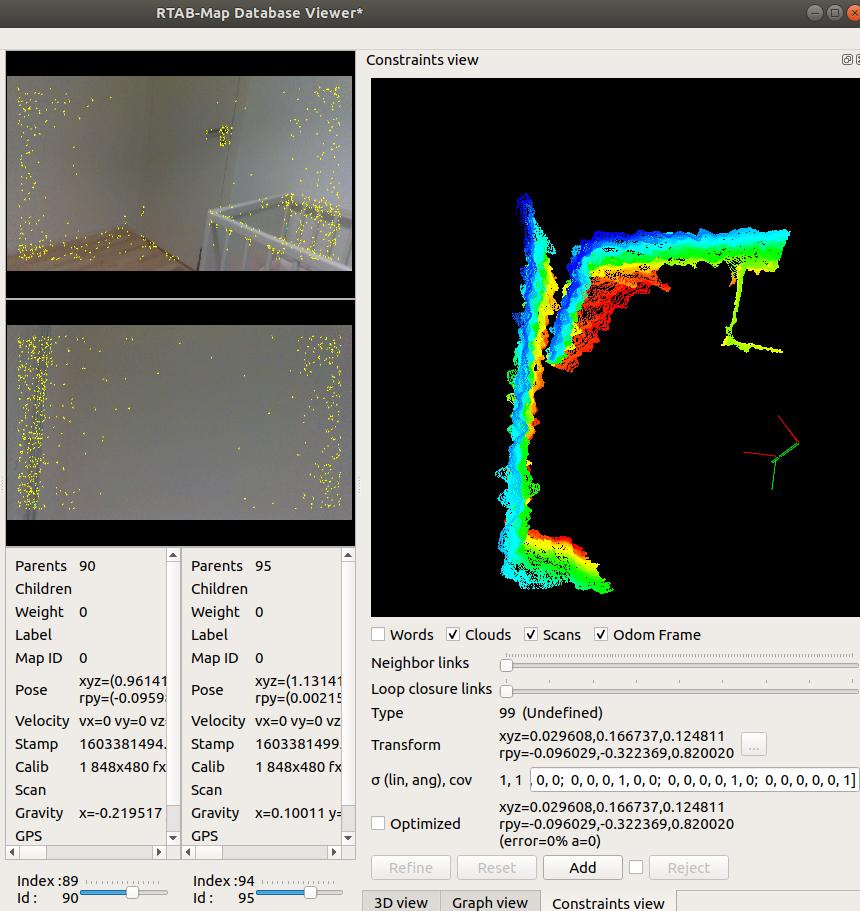The image size is (860, 911).
Task: Uncheck the Clouds checkbox
Action: click(453, 634)
